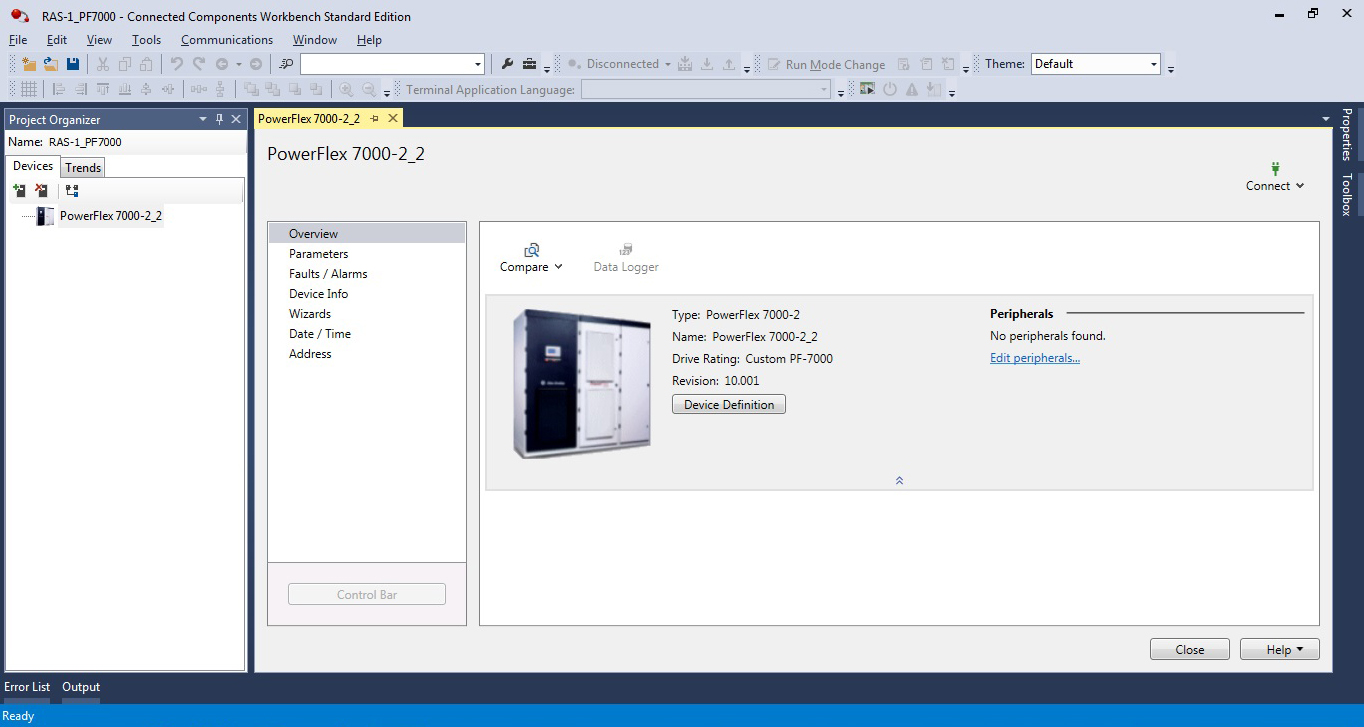Click the Open Project folder icon
The width and height of the screenshot is (1364, 727).
point(50,64)
